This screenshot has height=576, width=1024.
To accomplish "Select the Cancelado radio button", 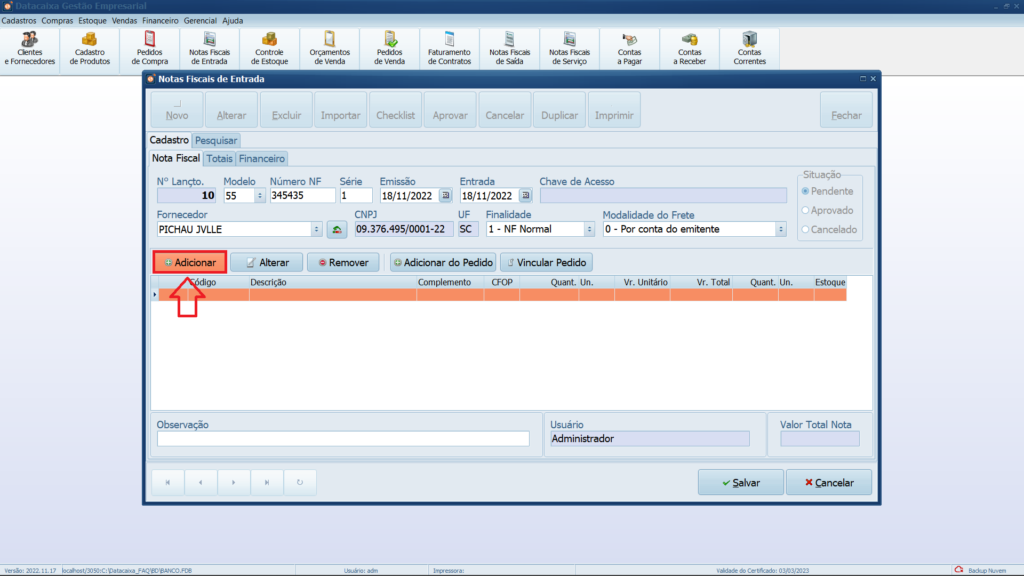I will click(x=806, y=229).
